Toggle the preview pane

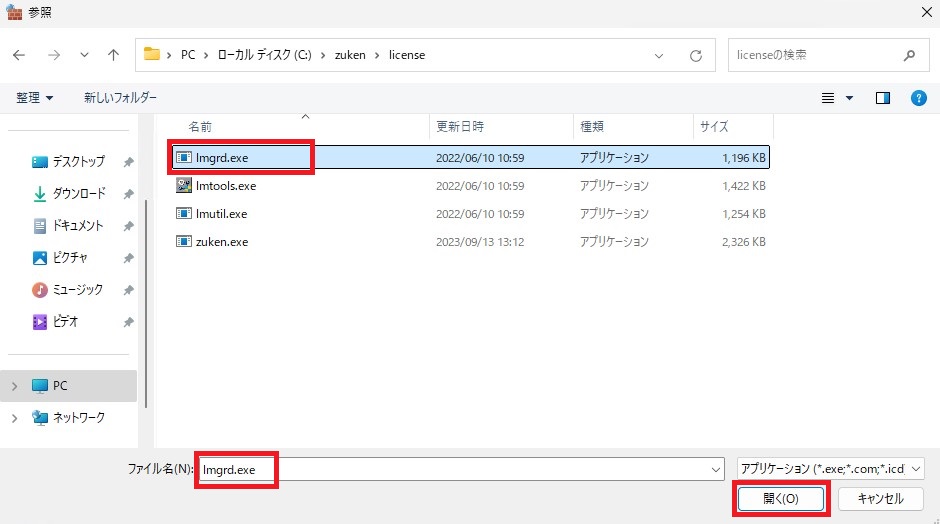pos(882,98)
